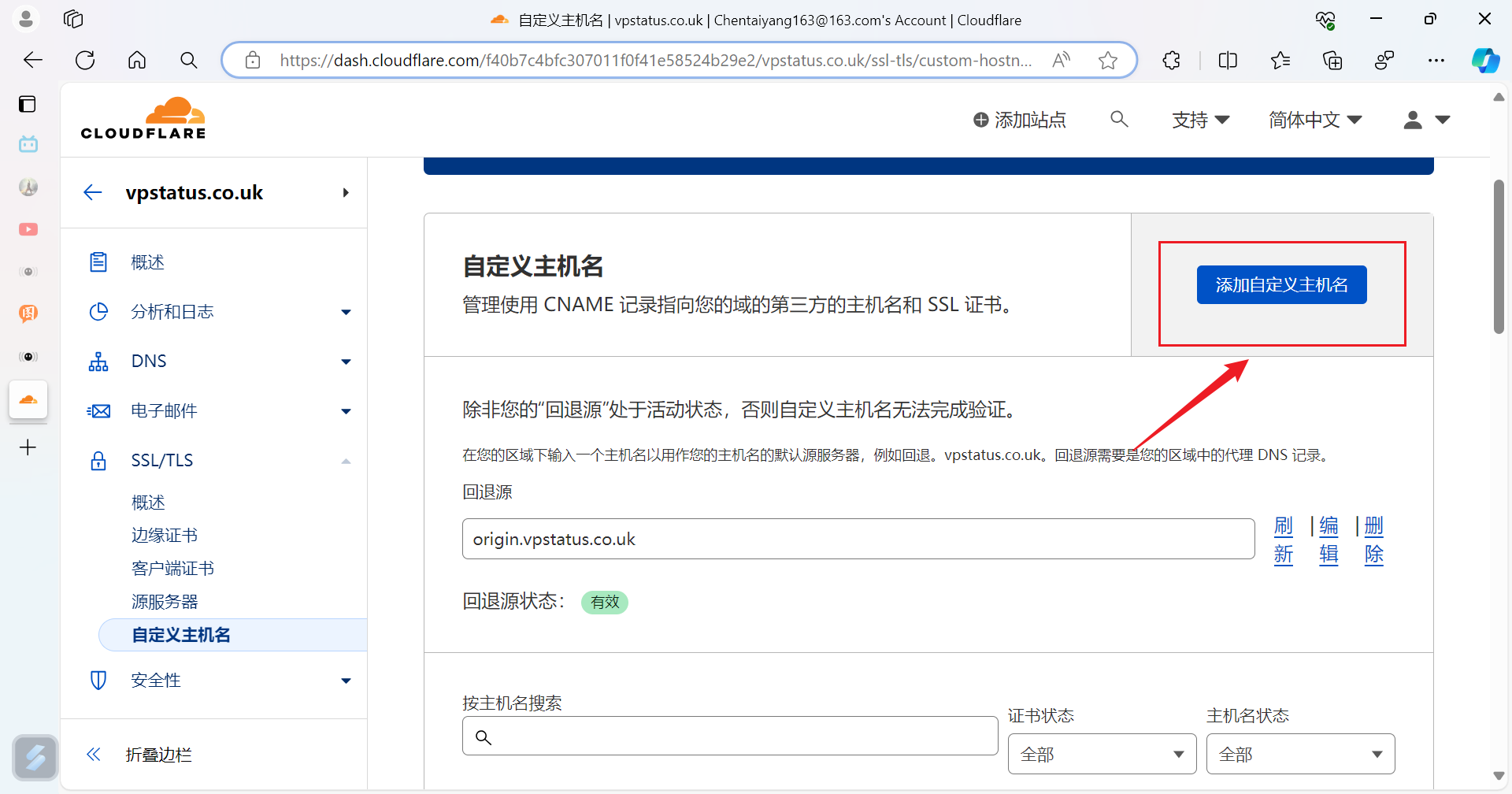Open the 边缘证书 submenu item

coord(165,536)
